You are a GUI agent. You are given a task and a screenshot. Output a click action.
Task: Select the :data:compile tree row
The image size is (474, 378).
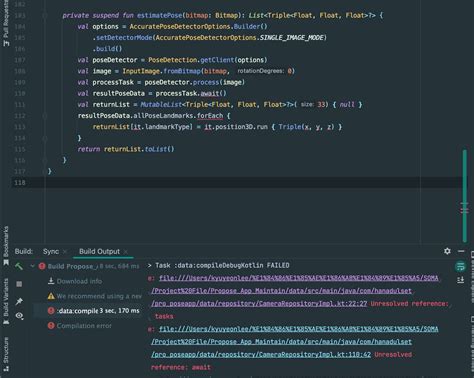click(x=88, y=311)
